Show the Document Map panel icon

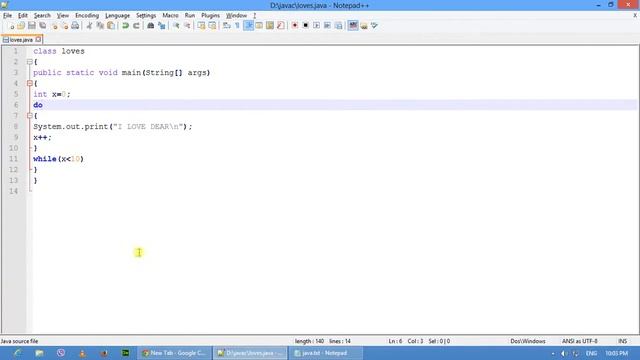[270, 26]
